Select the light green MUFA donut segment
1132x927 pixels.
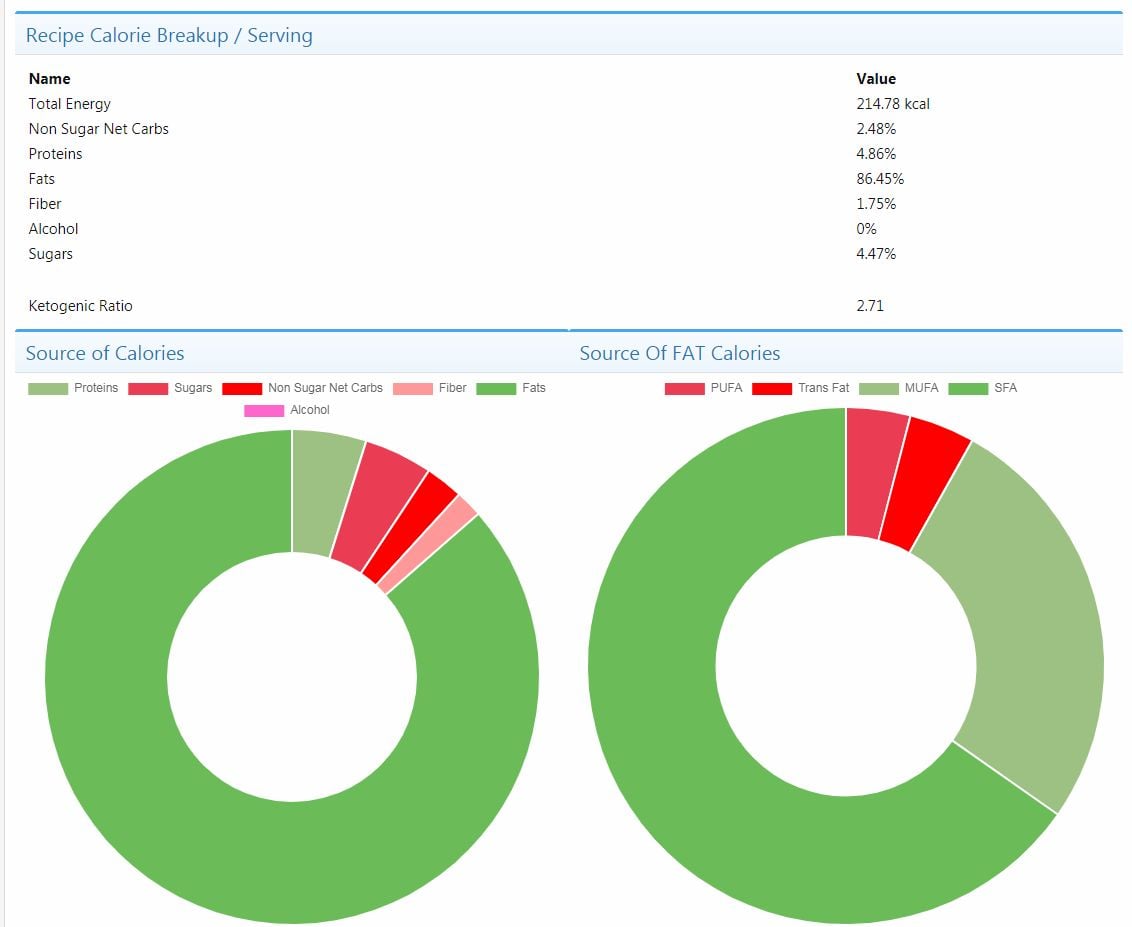(1025, 628)
